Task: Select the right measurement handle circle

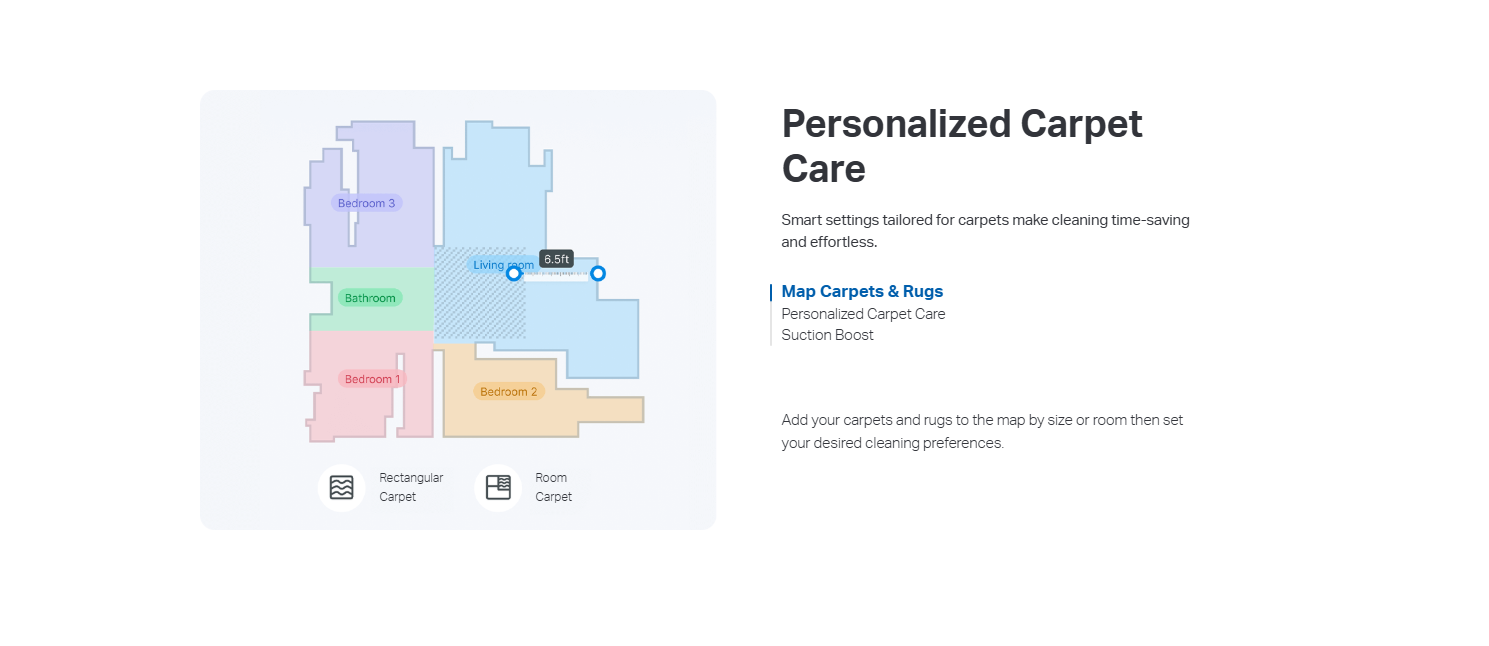Action: (598, 273)
